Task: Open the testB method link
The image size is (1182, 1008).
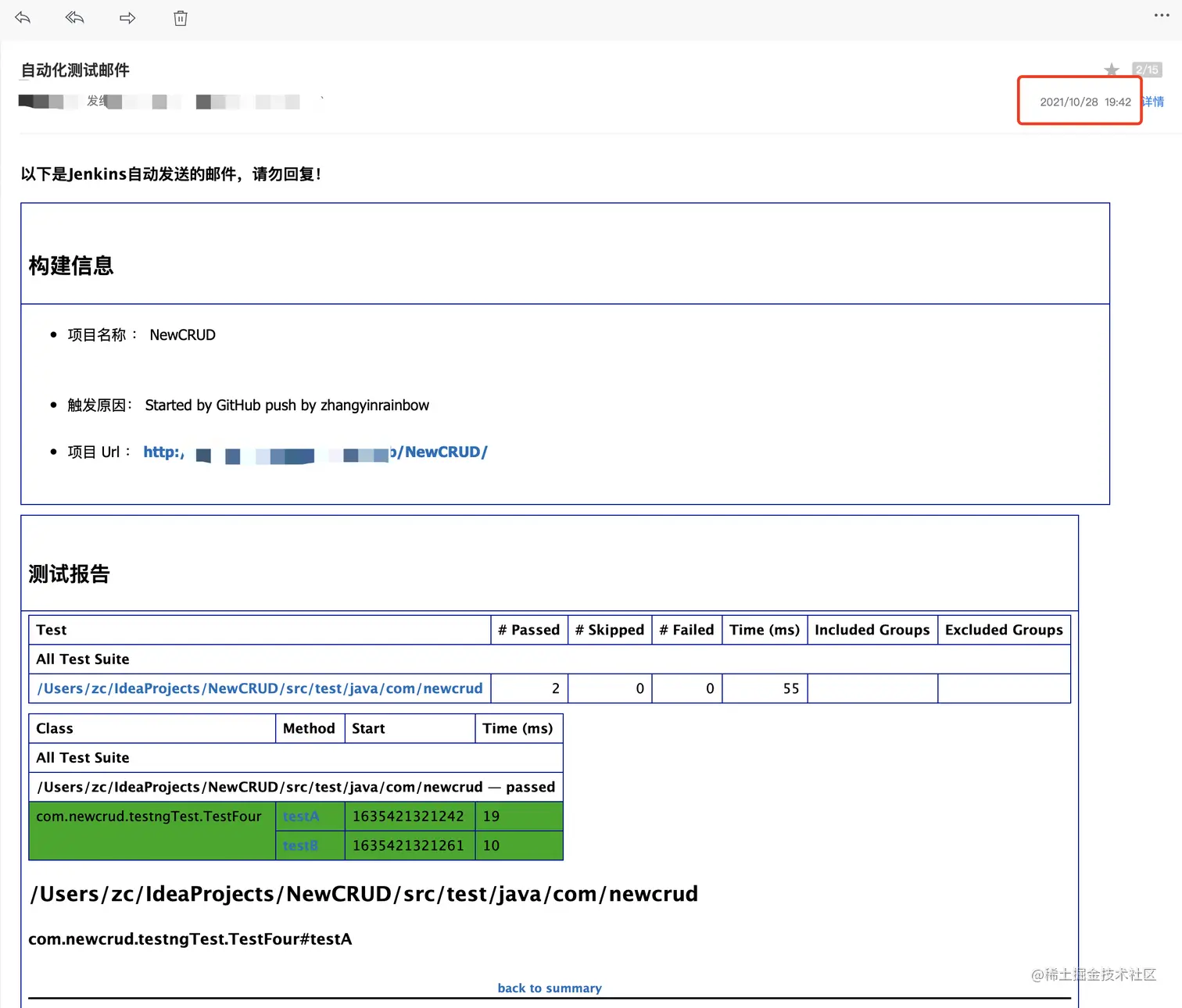Action: click(x=300, y=845)
